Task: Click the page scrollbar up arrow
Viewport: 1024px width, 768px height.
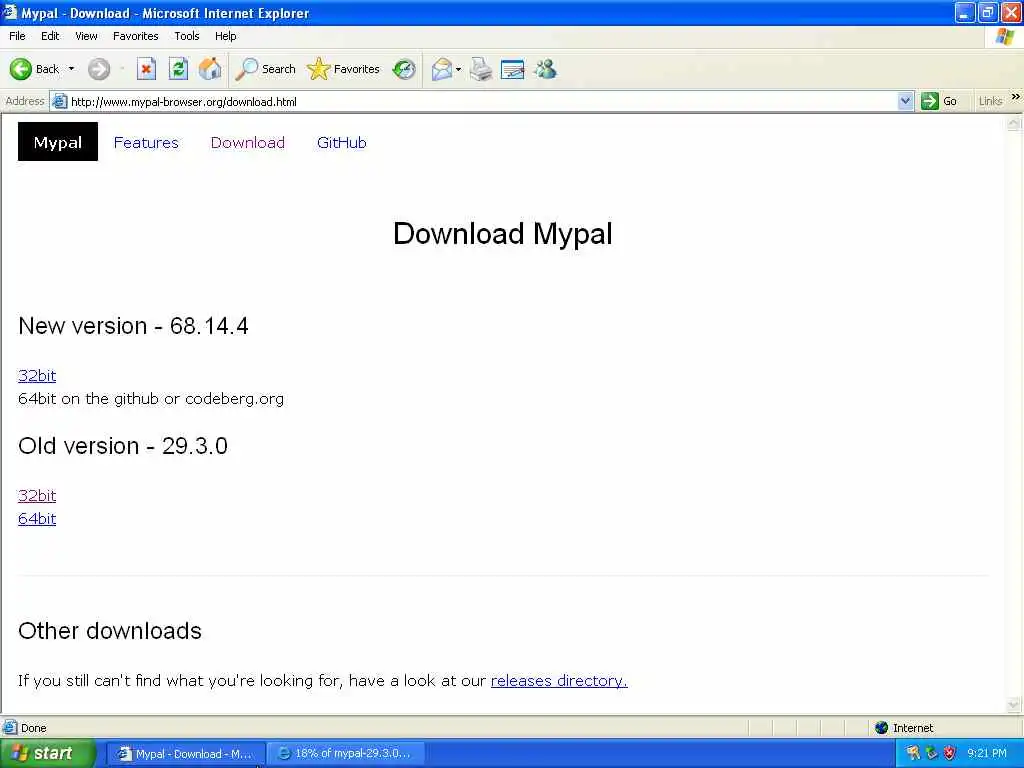Action: tap(1014, 123)
